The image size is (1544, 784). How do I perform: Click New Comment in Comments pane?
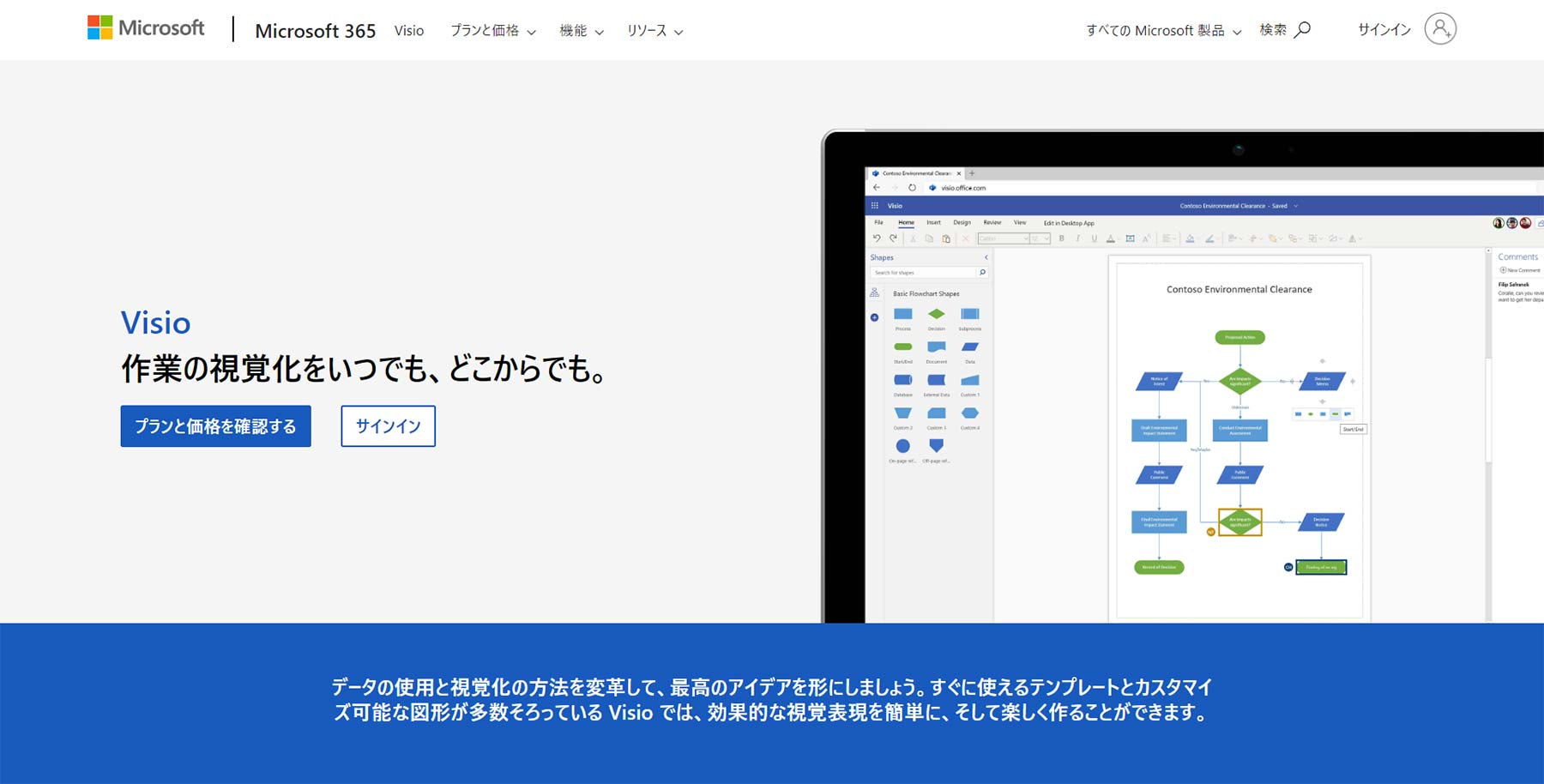click(x=1520, y=270)
